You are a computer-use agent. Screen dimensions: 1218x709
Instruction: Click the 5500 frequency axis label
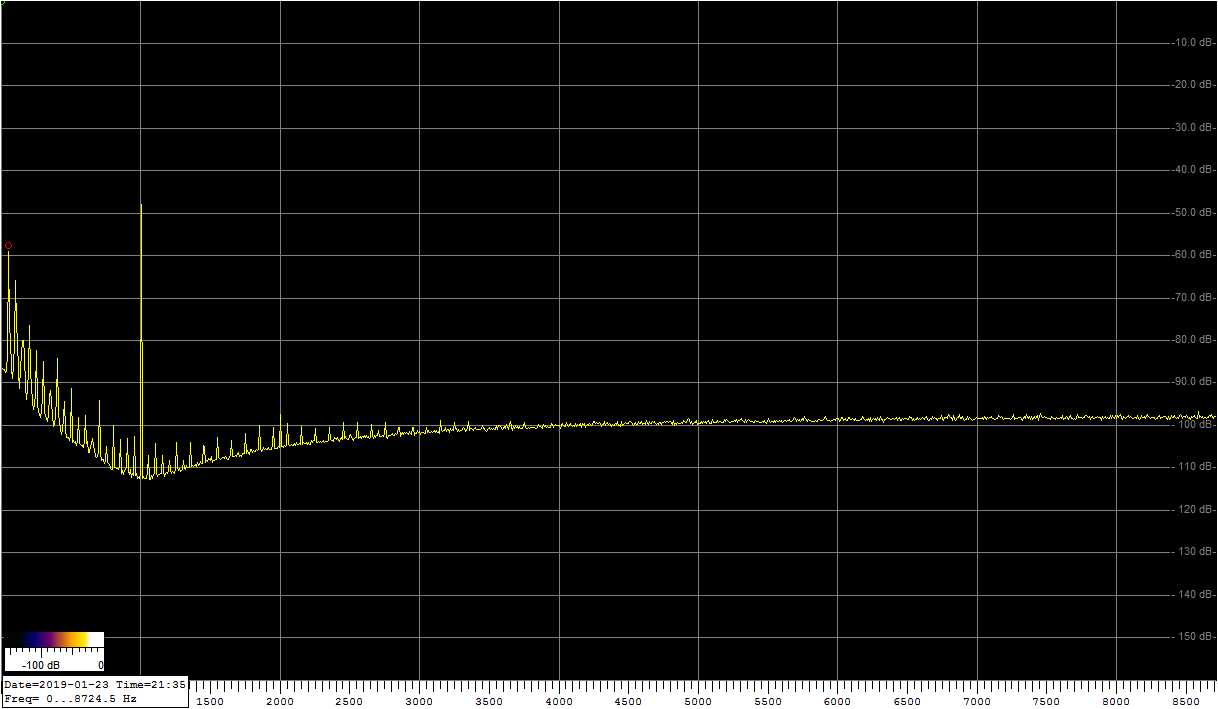pyautogui.click(x=767, y=702)
